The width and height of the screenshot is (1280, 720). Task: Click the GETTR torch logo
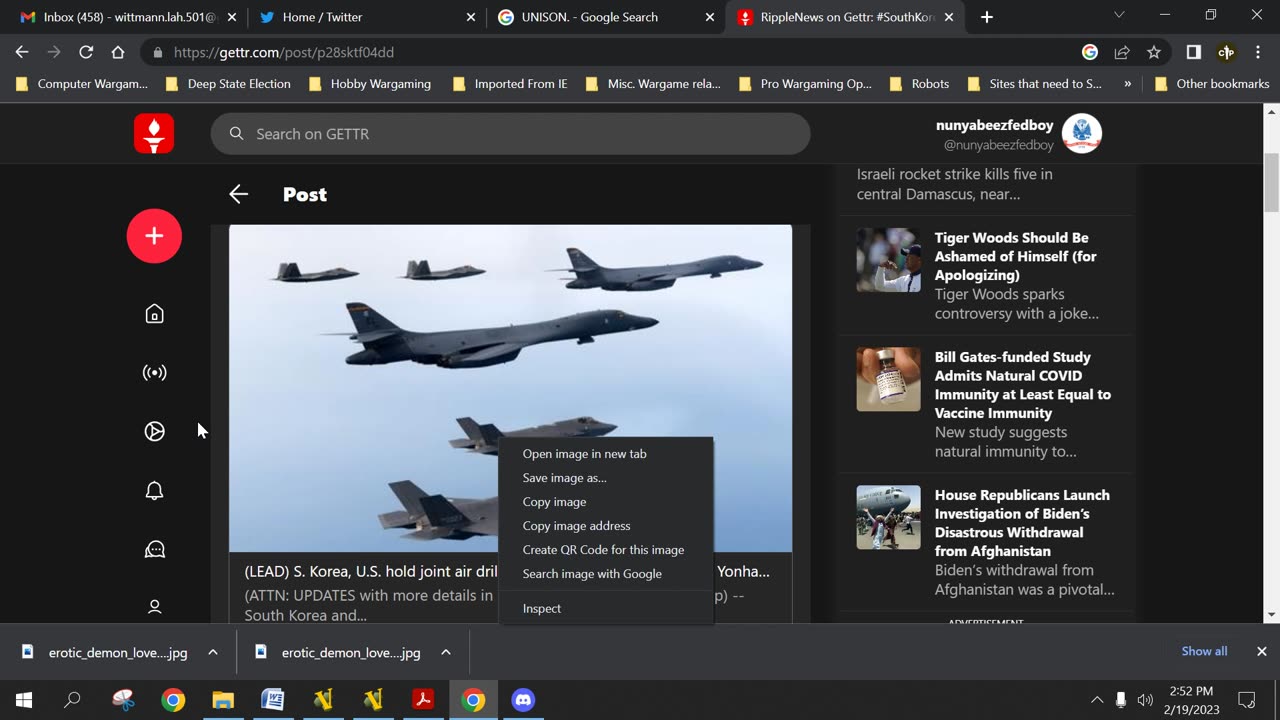[x=154, y=134]
